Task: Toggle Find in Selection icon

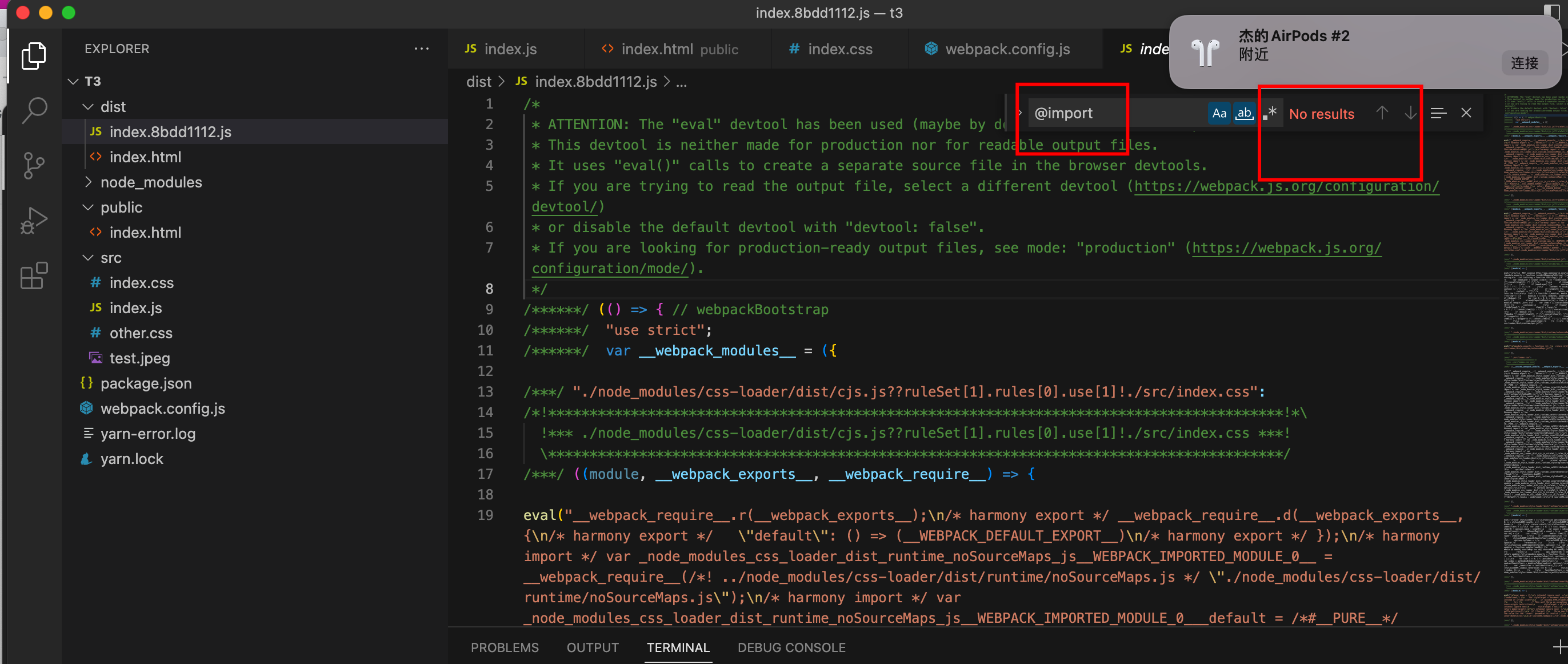Action: [x=1438, y=113]
